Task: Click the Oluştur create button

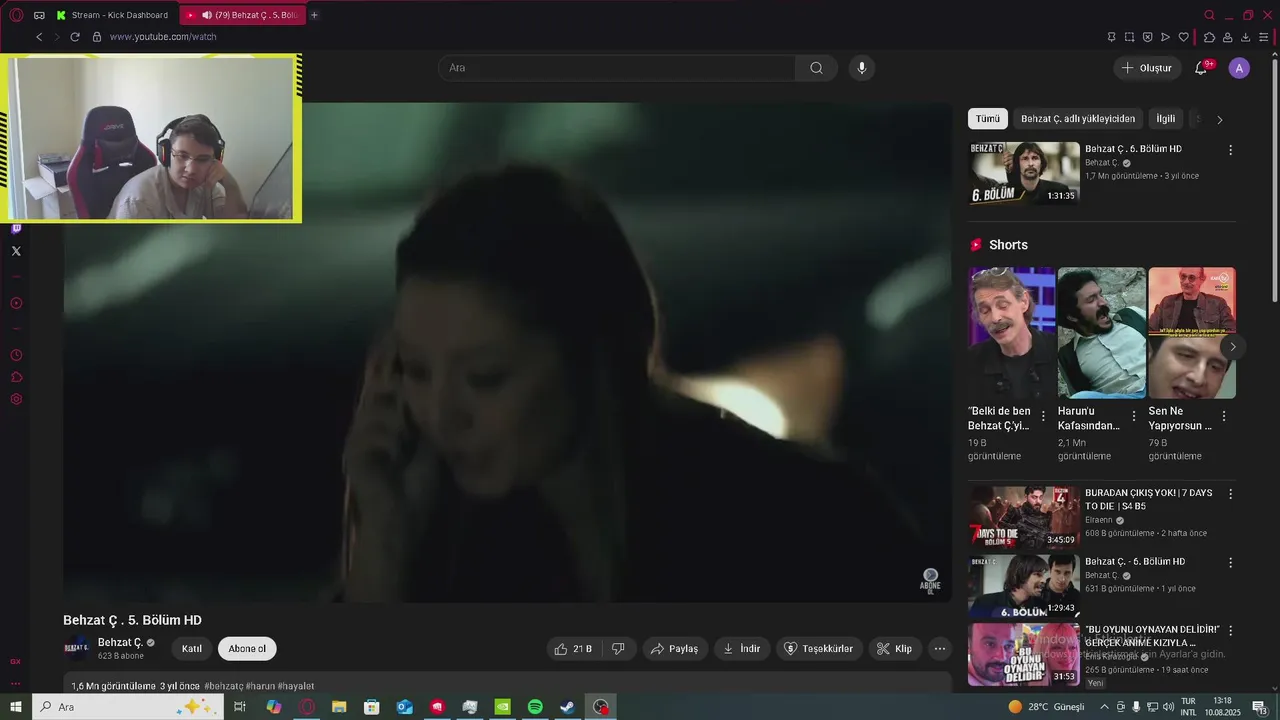Action: point(1147,68)
